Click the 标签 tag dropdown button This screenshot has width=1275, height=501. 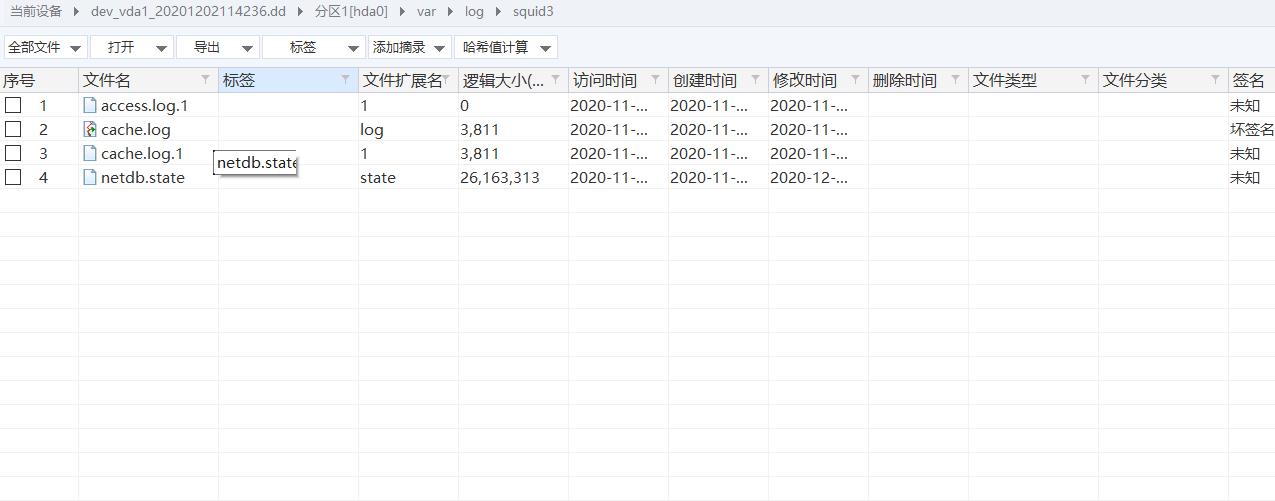coord(313,47)
